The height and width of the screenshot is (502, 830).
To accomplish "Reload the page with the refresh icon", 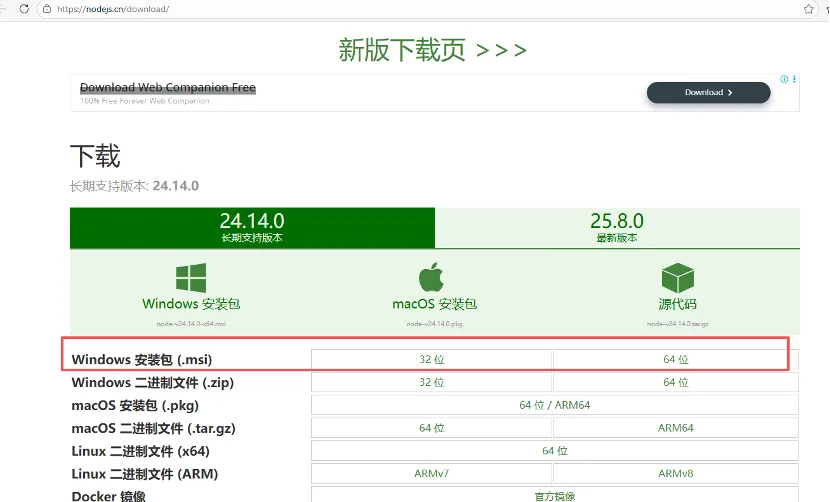I will pyautogui.click(x=24, y=9).
